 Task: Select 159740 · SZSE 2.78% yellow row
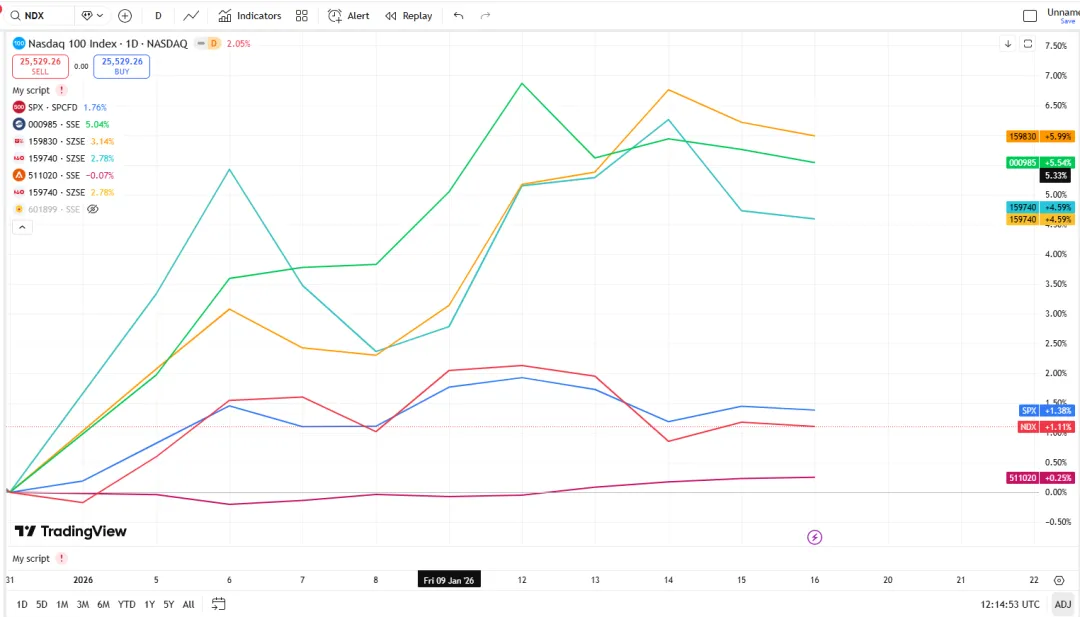pos(63,193)
